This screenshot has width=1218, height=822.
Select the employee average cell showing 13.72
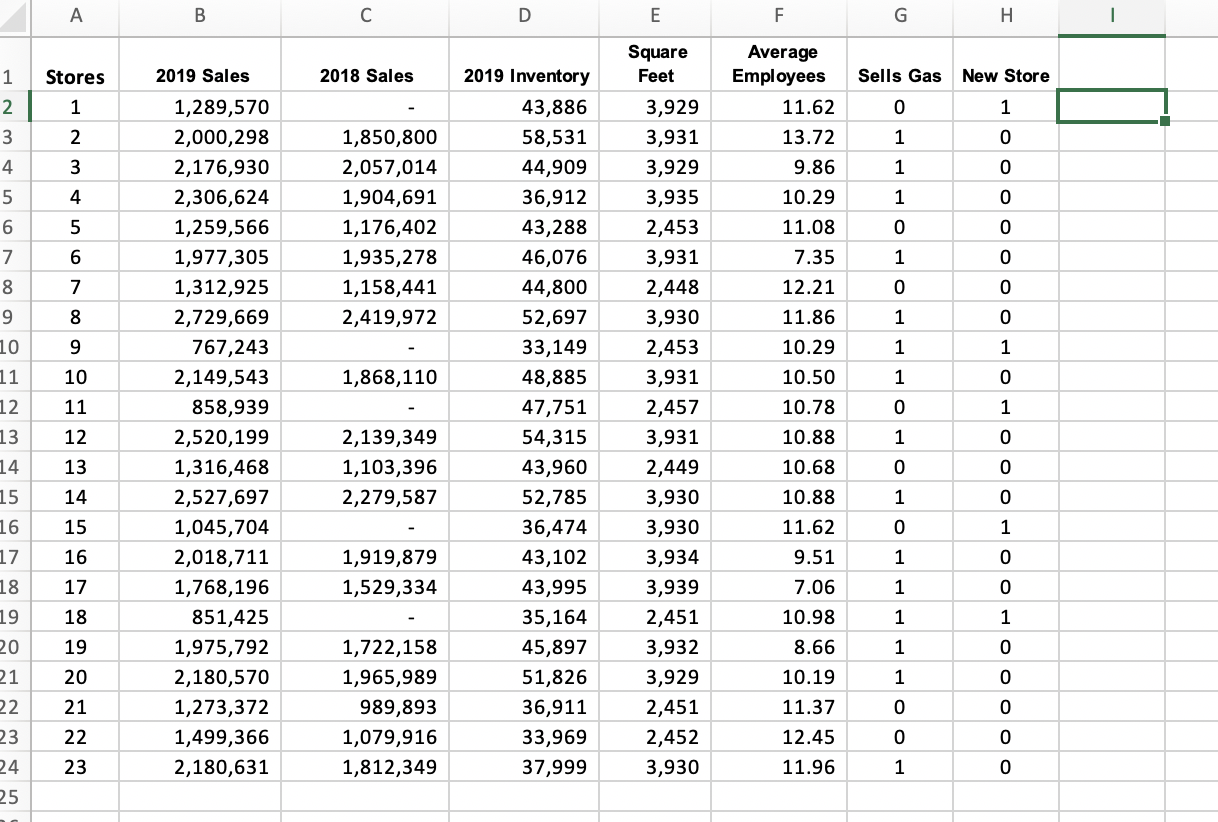pyautogui.click(x=779, y=137)
